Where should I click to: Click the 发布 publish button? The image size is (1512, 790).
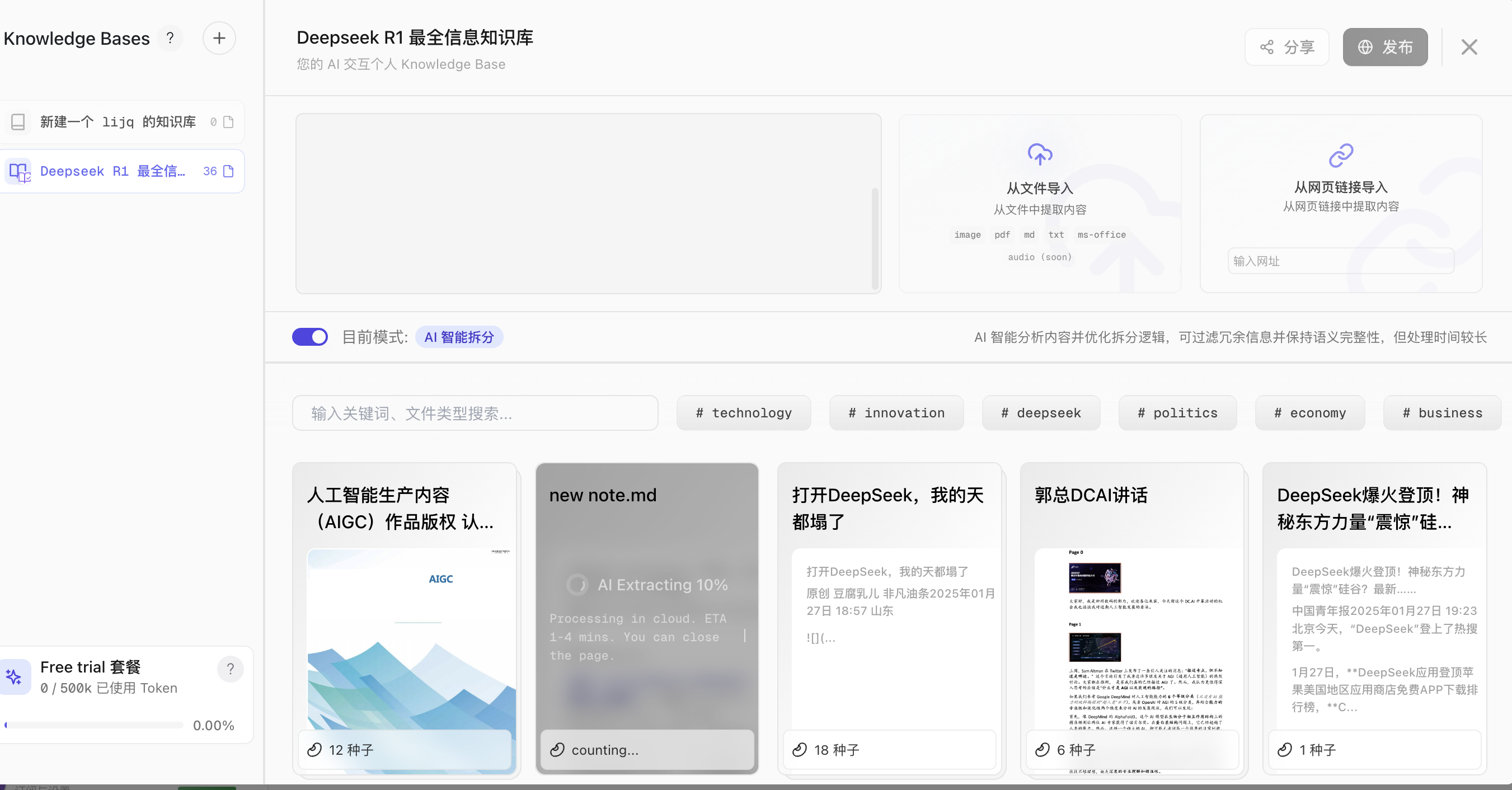pos(1385,47)
